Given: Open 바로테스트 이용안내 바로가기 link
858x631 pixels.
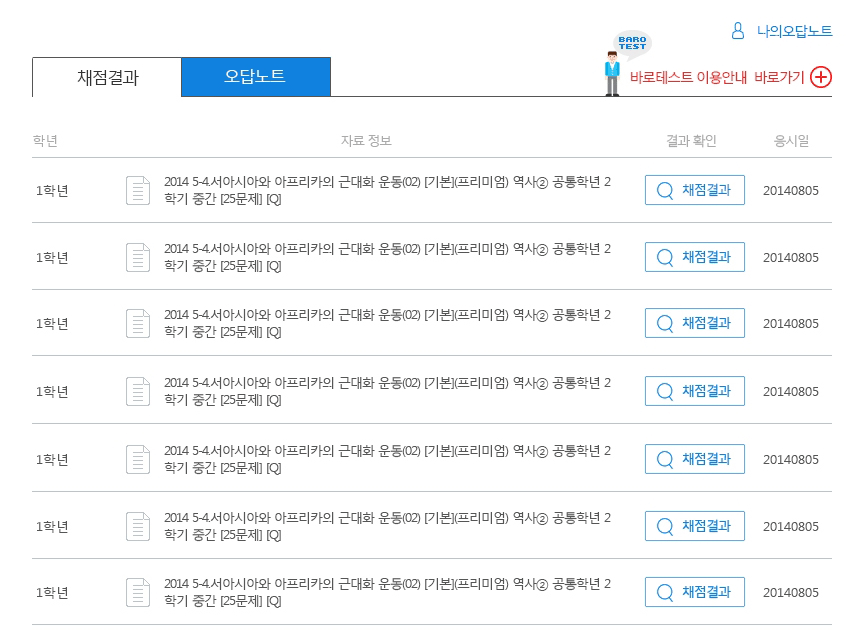Looking at the screenshot, I should (x=716, y=77).
